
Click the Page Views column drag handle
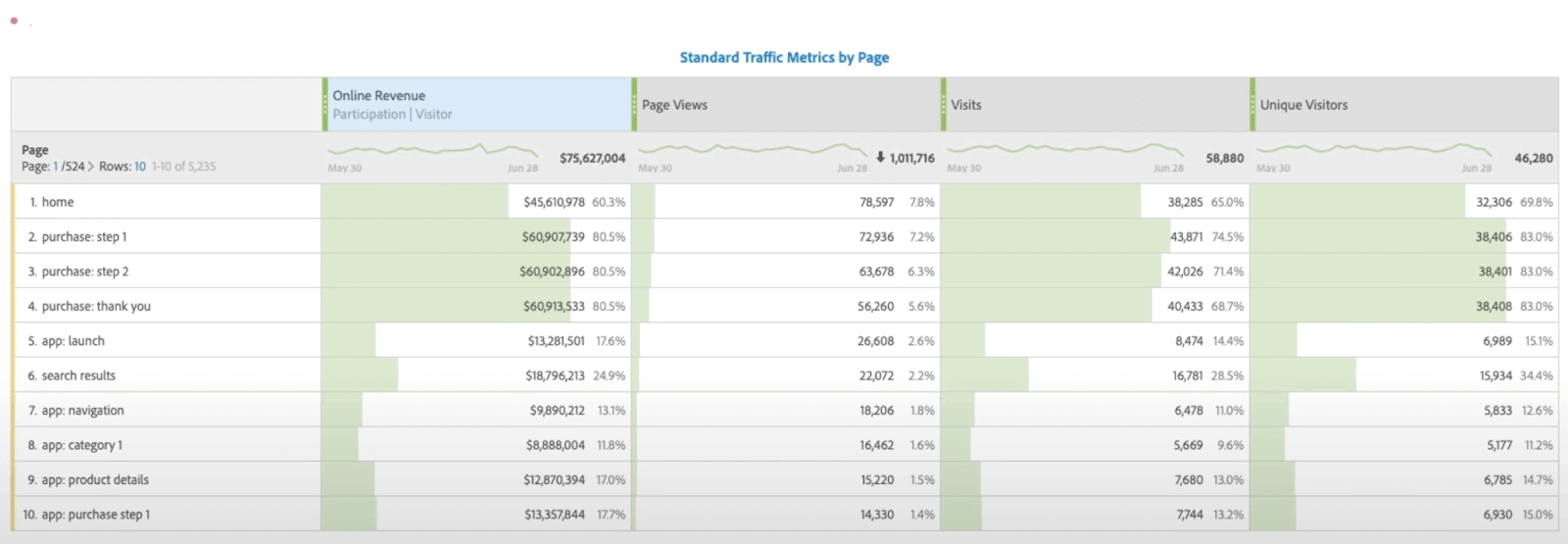635,105
